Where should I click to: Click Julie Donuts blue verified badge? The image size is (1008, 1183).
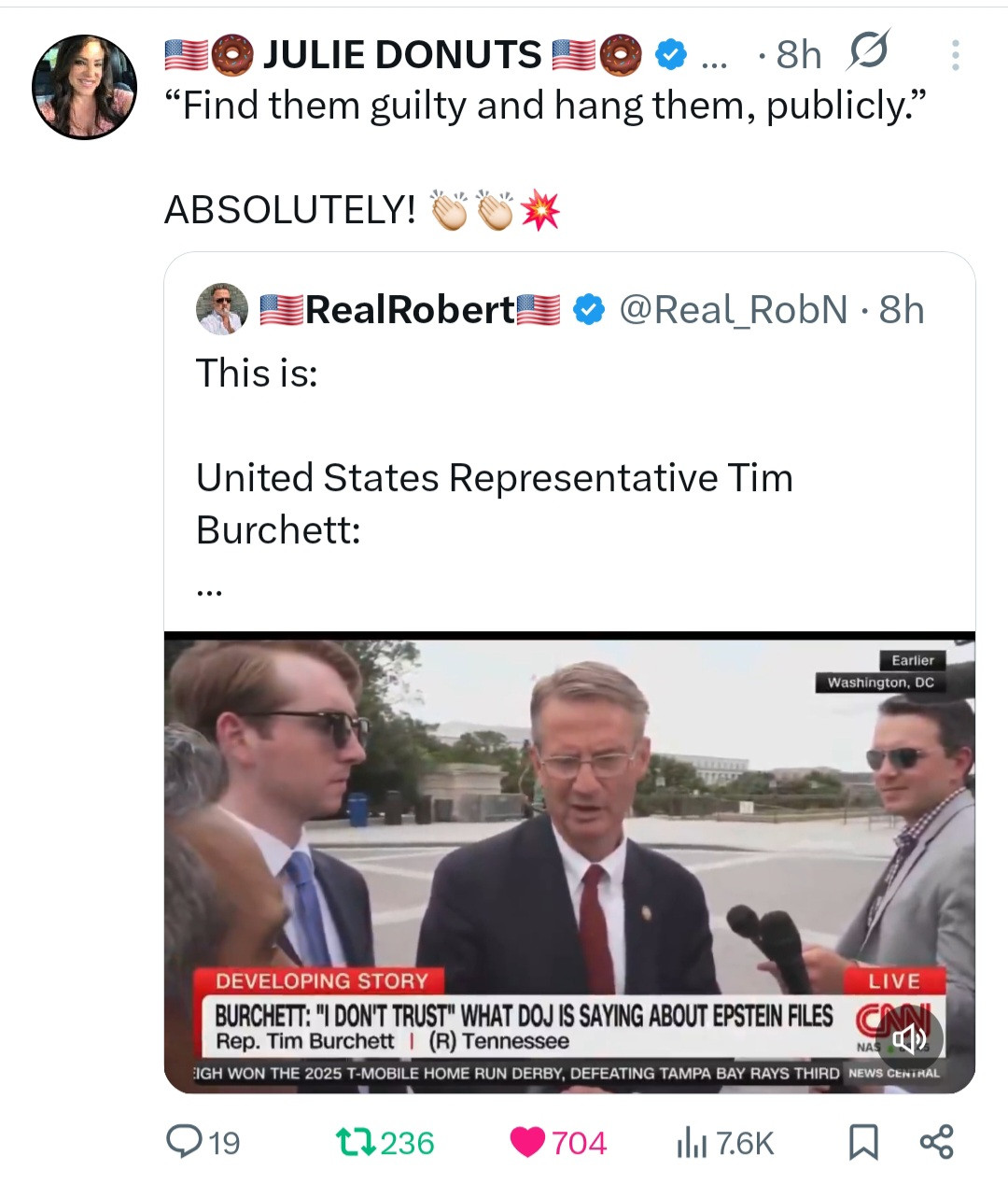[669, 55]
